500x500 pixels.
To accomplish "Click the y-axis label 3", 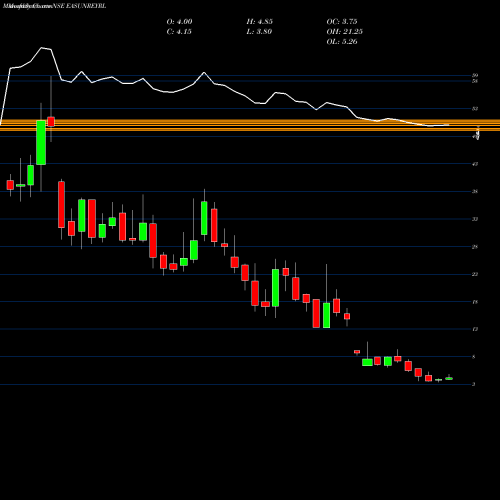I will [x=474, y=385].
